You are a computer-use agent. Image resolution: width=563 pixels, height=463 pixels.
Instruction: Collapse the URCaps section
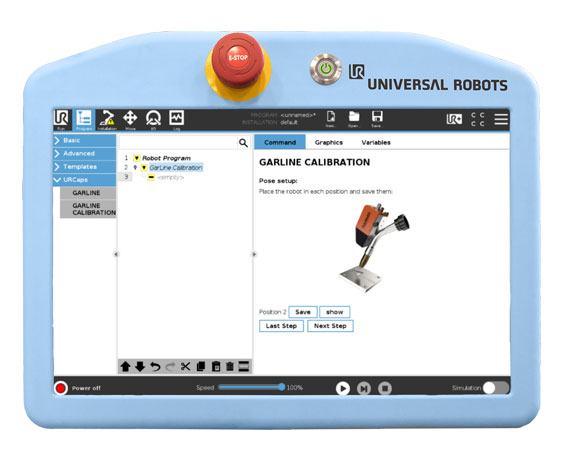[x=85, y=180]
